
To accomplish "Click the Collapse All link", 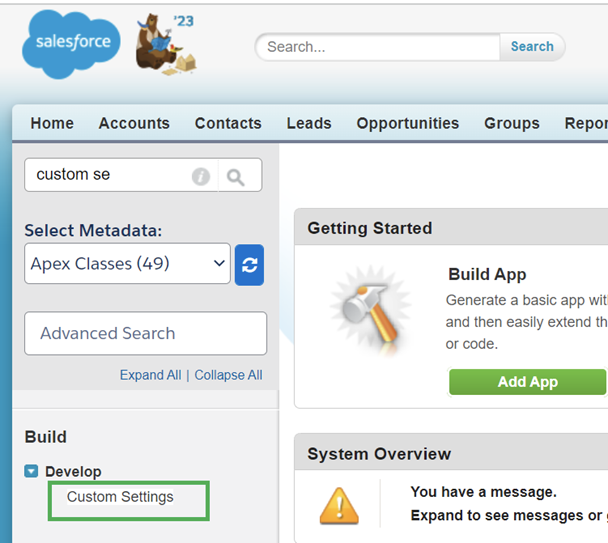I will 228,375.
